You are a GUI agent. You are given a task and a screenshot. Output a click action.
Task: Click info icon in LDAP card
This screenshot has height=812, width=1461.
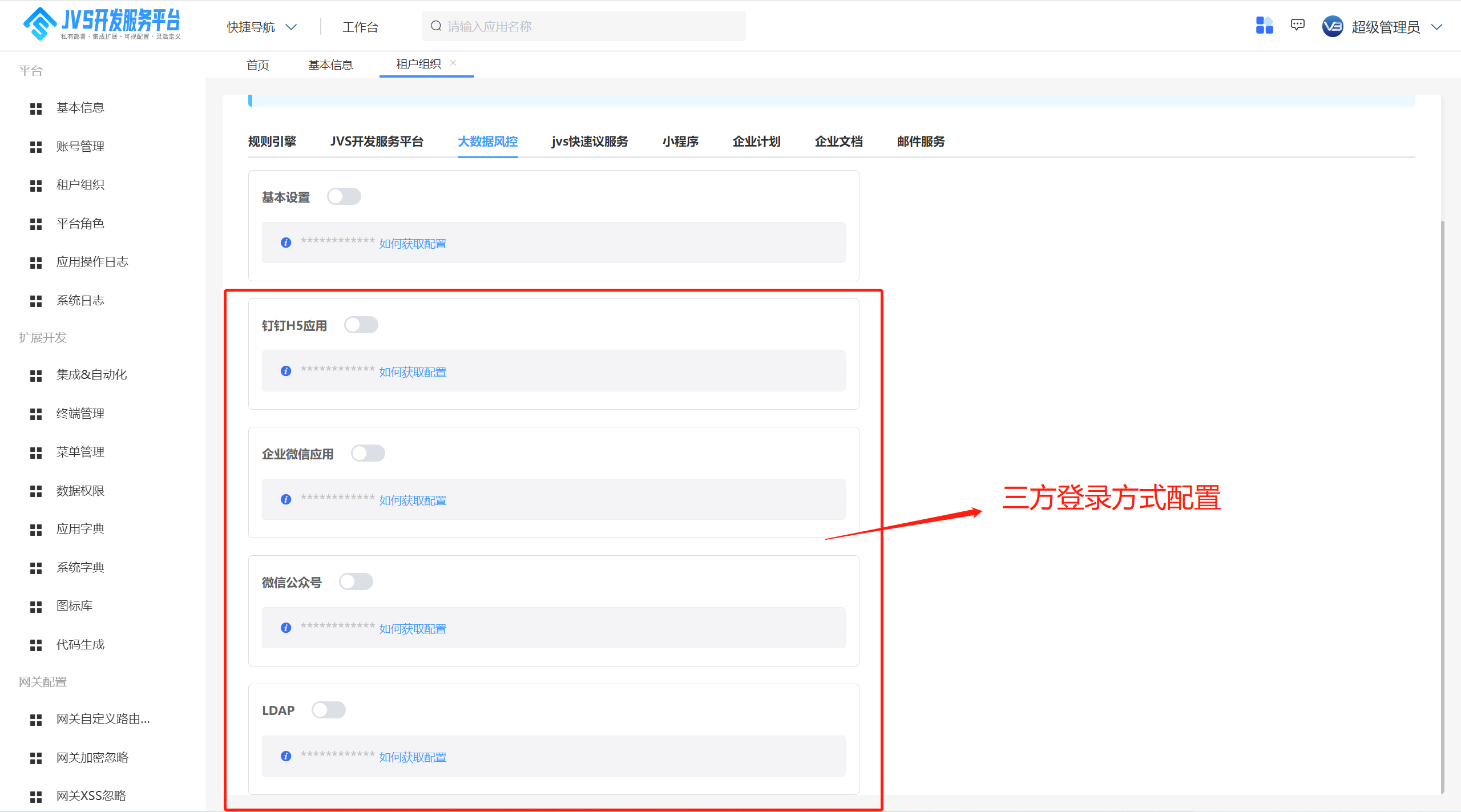coord(286,756)
